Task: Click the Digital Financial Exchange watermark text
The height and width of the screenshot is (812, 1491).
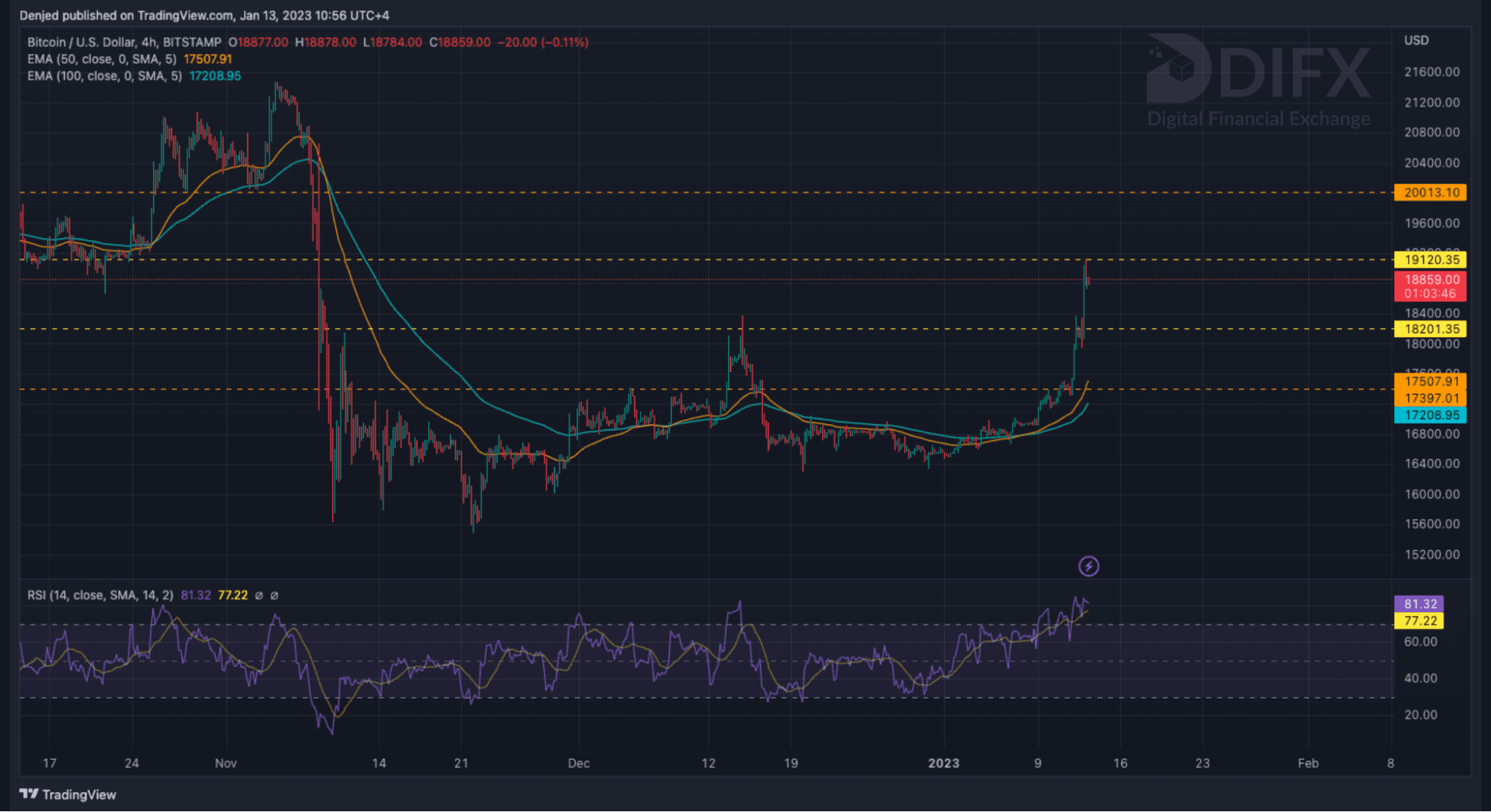Action: (1258, 119)
